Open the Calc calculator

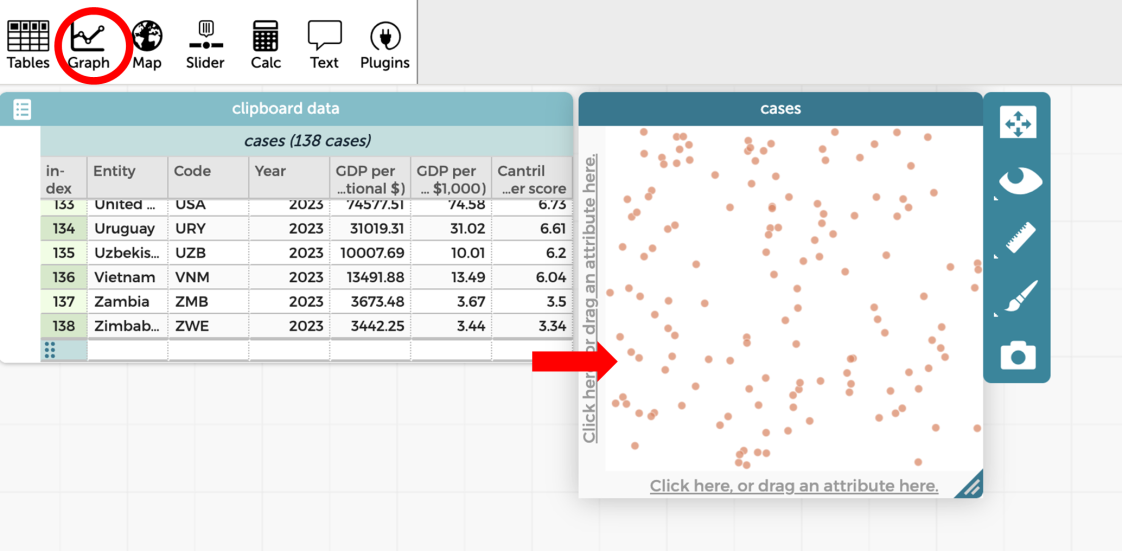(x=265, y=45)
